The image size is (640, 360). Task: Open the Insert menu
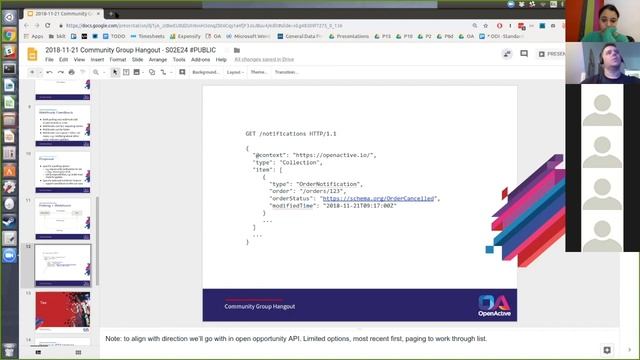point(97,60)
